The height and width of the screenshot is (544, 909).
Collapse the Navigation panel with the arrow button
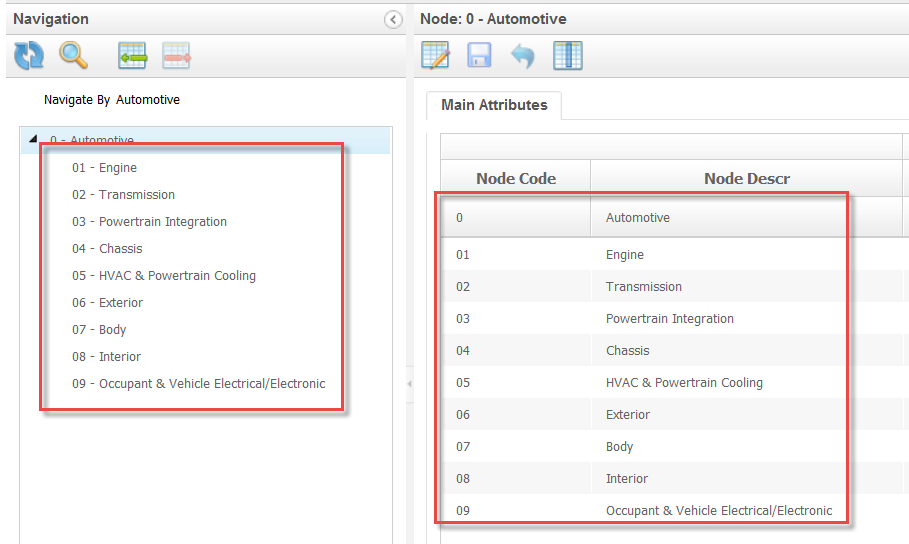point(393,20)
